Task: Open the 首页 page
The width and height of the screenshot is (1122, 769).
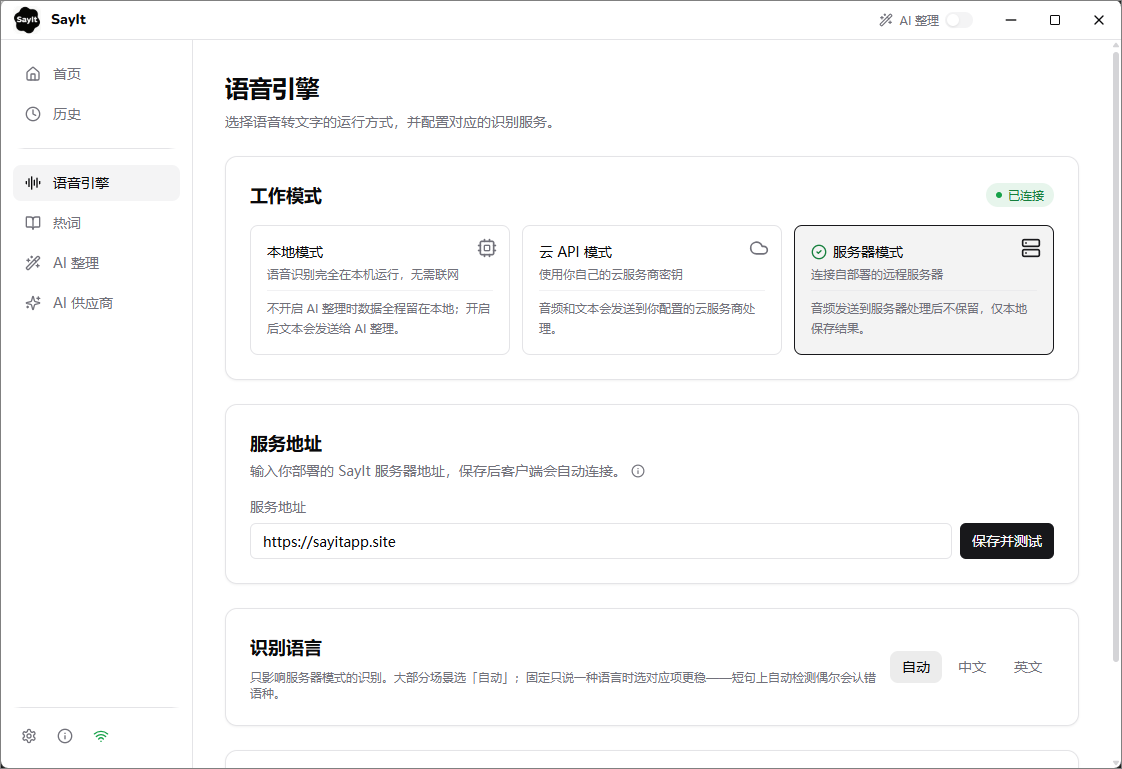Action: click(x=96, y=74)
